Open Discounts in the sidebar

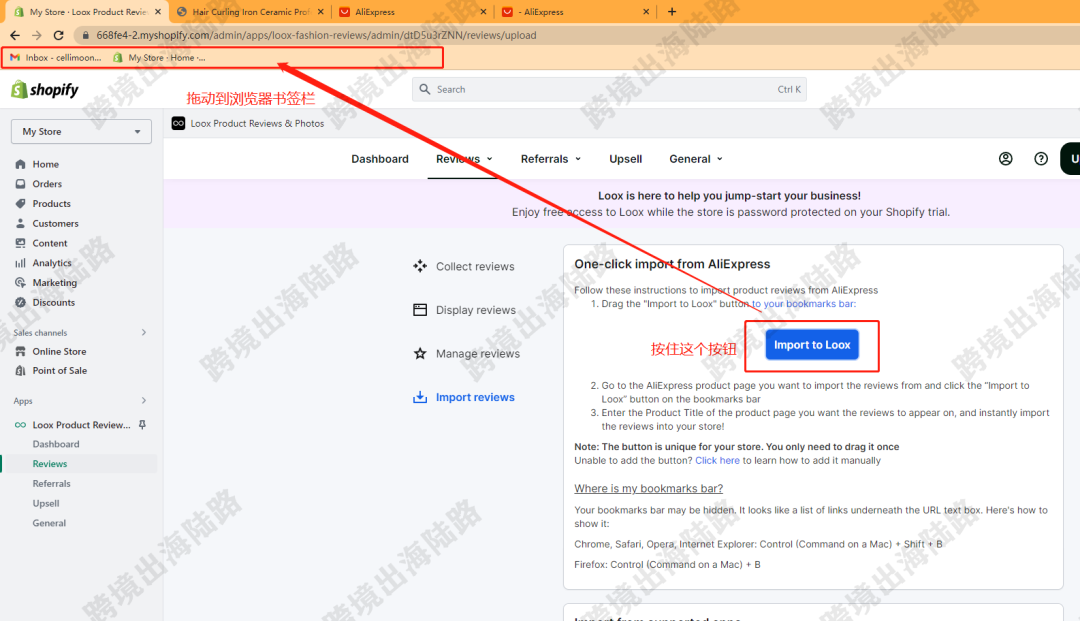53,302
